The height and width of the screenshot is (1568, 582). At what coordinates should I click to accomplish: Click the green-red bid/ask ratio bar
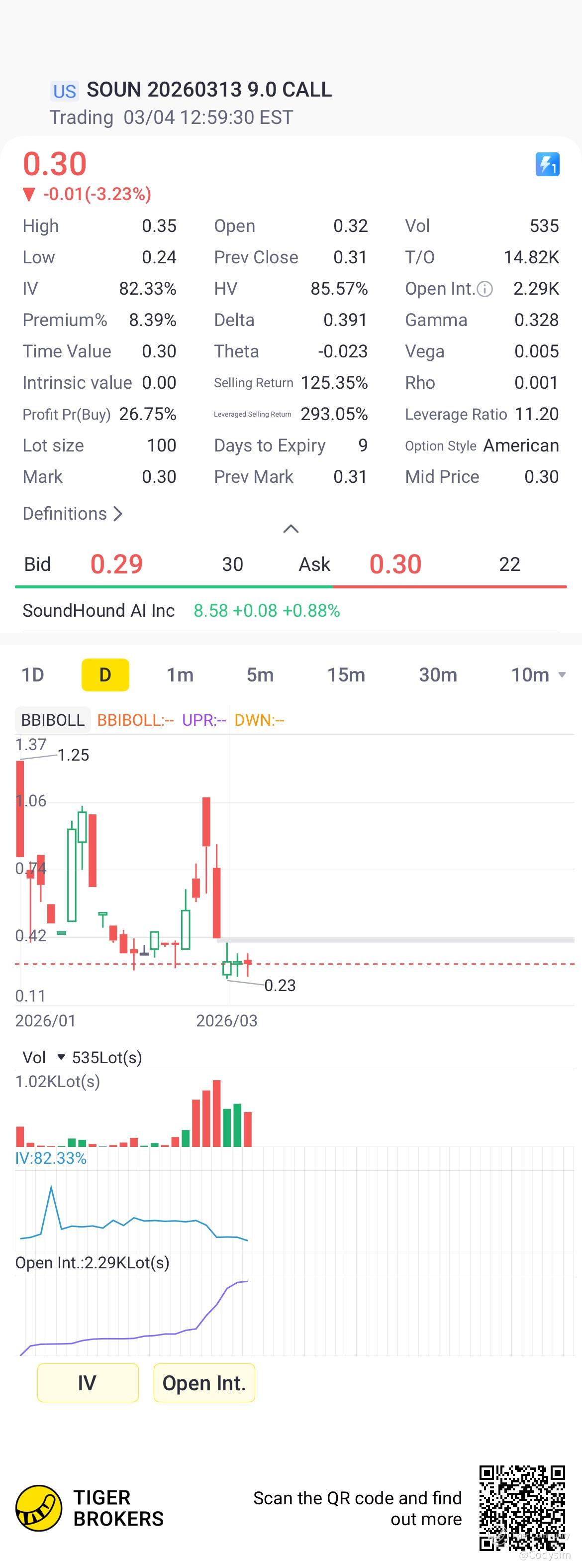[291, 587]
